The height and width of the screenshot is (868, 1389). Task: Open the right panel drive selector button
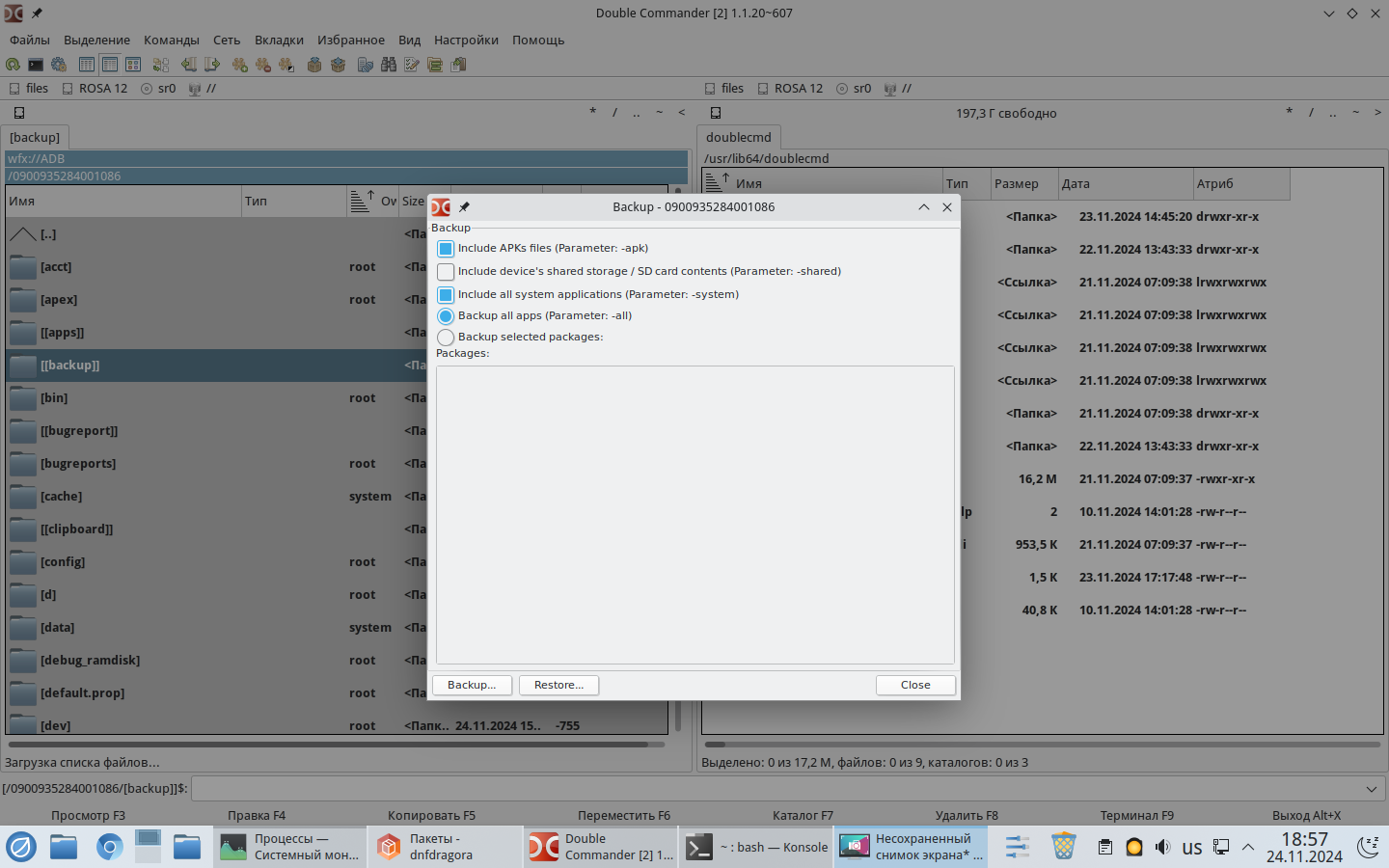click(x=716, y=113)
